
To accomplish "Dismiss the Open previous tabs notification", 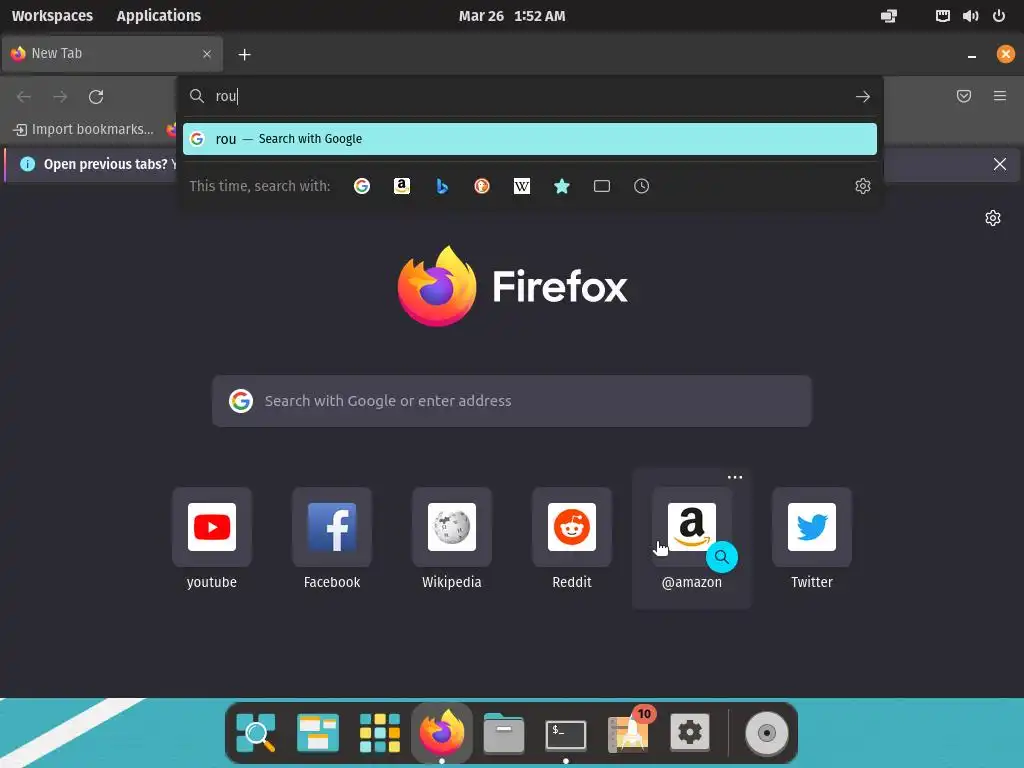I will (x=1000, y=164).
